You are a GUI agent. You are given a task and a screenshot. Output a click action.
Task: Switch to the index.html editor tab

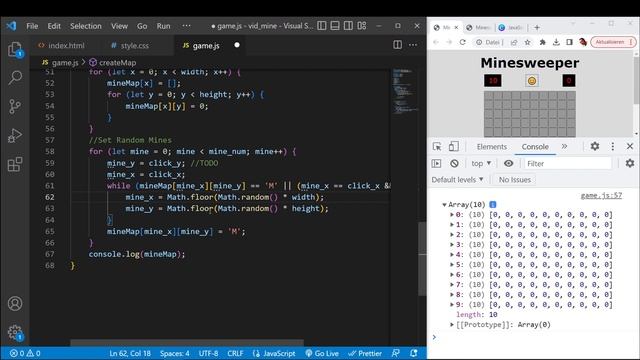tap(61, 45)
